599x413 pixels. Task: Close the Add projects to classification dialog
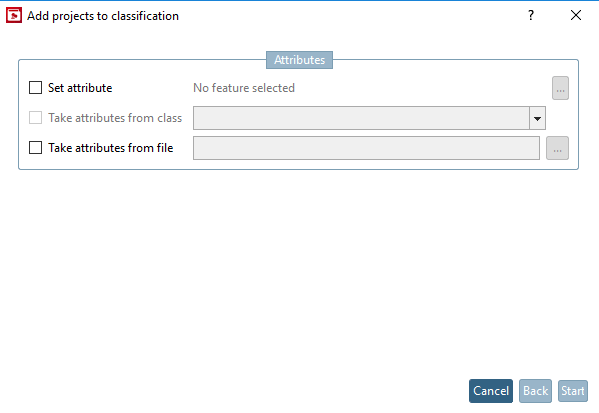coord(576,15)
